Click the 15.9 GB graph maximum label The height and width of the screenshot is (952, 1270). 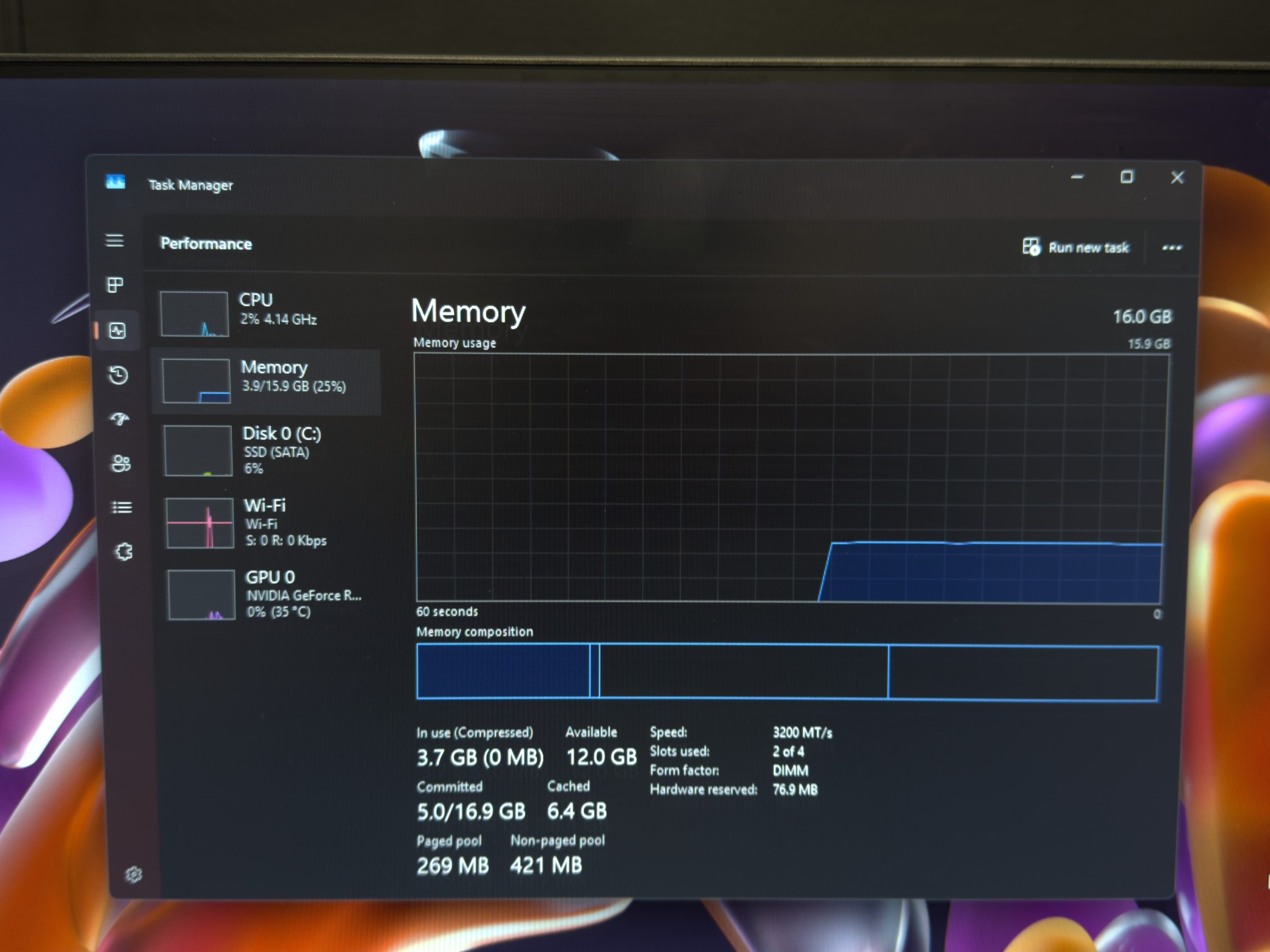click(1149, 343)
